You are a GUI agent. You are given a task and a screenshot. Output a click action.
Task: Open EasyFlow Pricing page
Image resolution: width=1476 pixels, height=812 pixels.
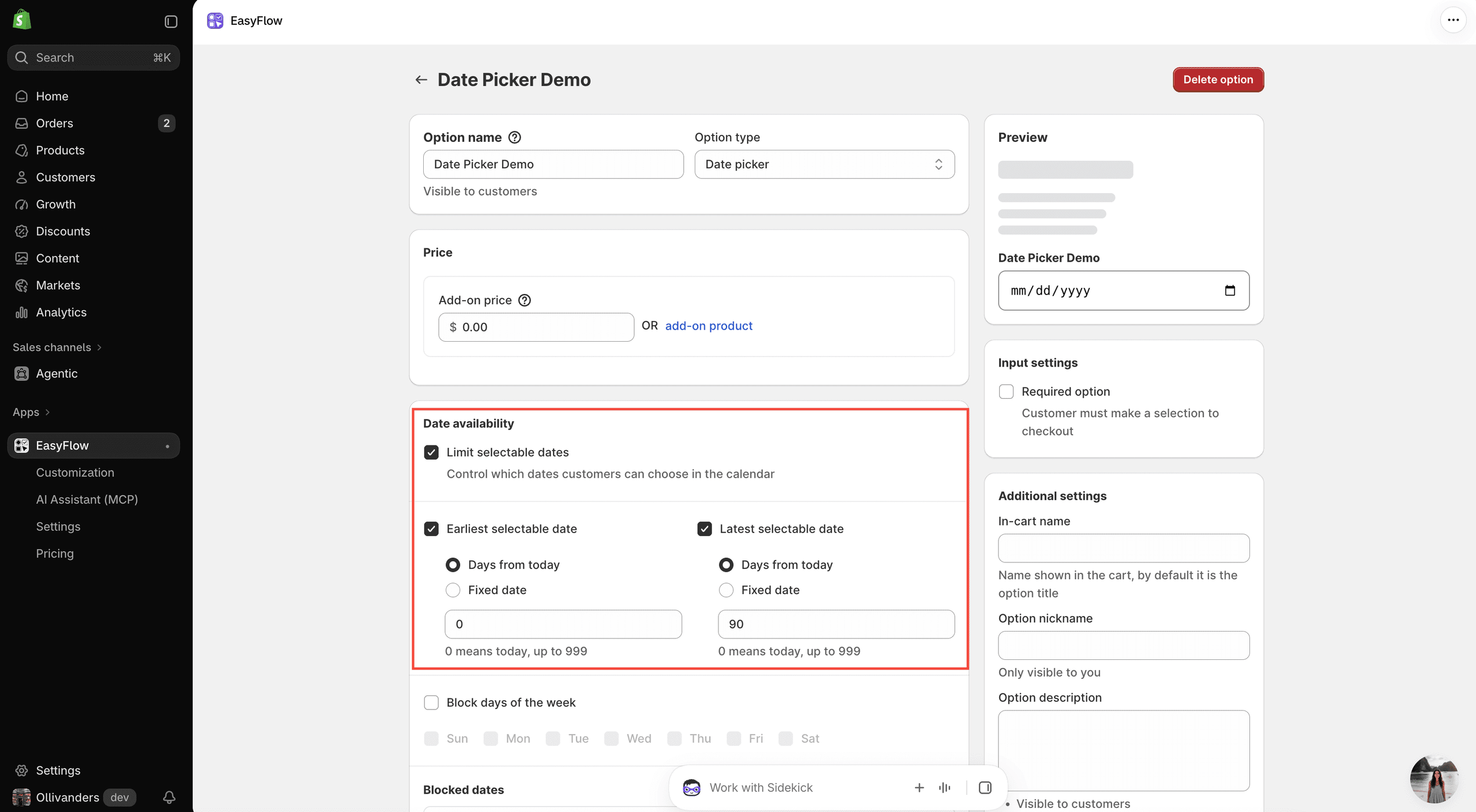[x=55, y=554]
